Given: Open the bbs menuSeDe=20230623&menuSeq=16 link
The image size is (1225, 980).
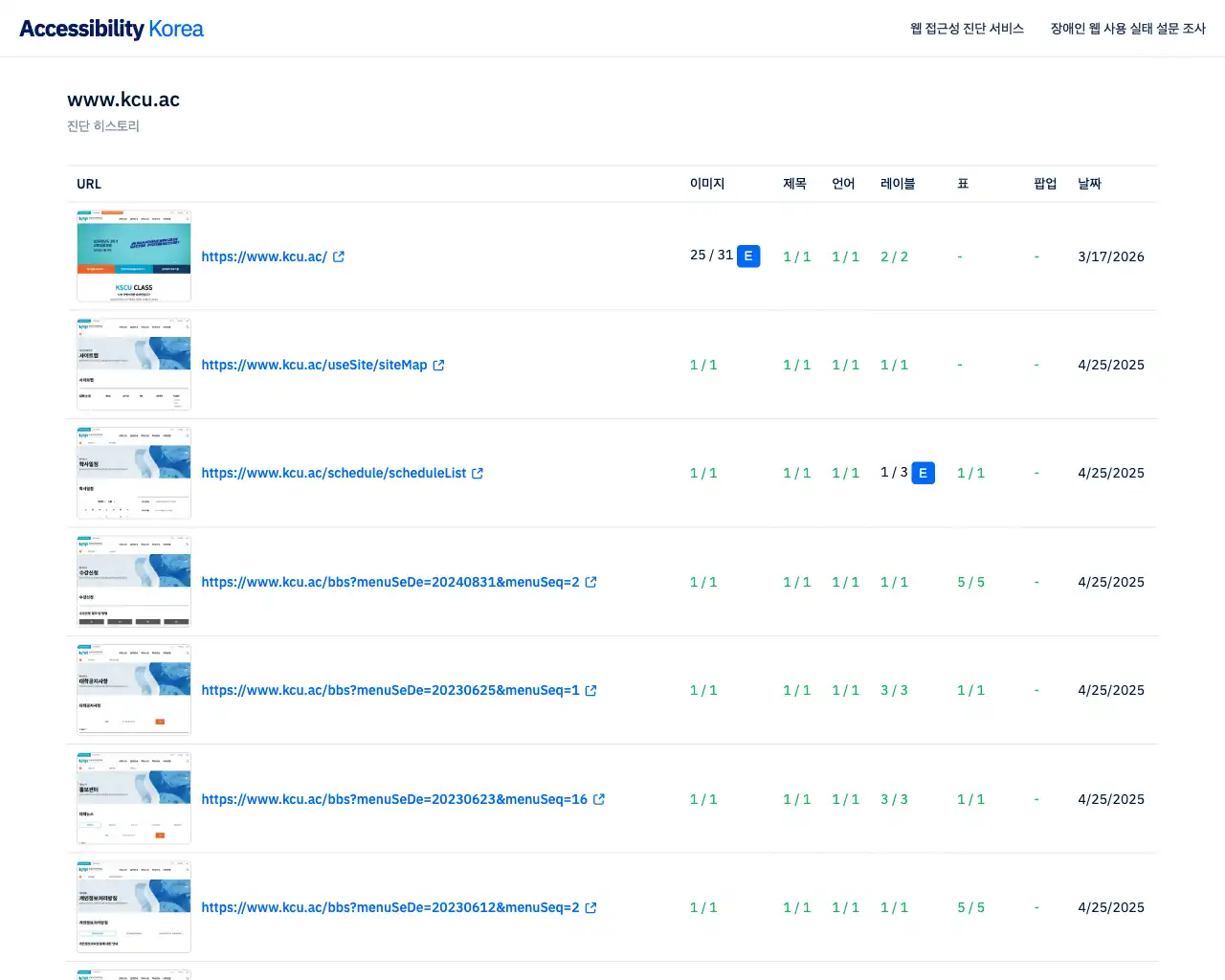Looking at the screenshot, I should tap(394, 799).
